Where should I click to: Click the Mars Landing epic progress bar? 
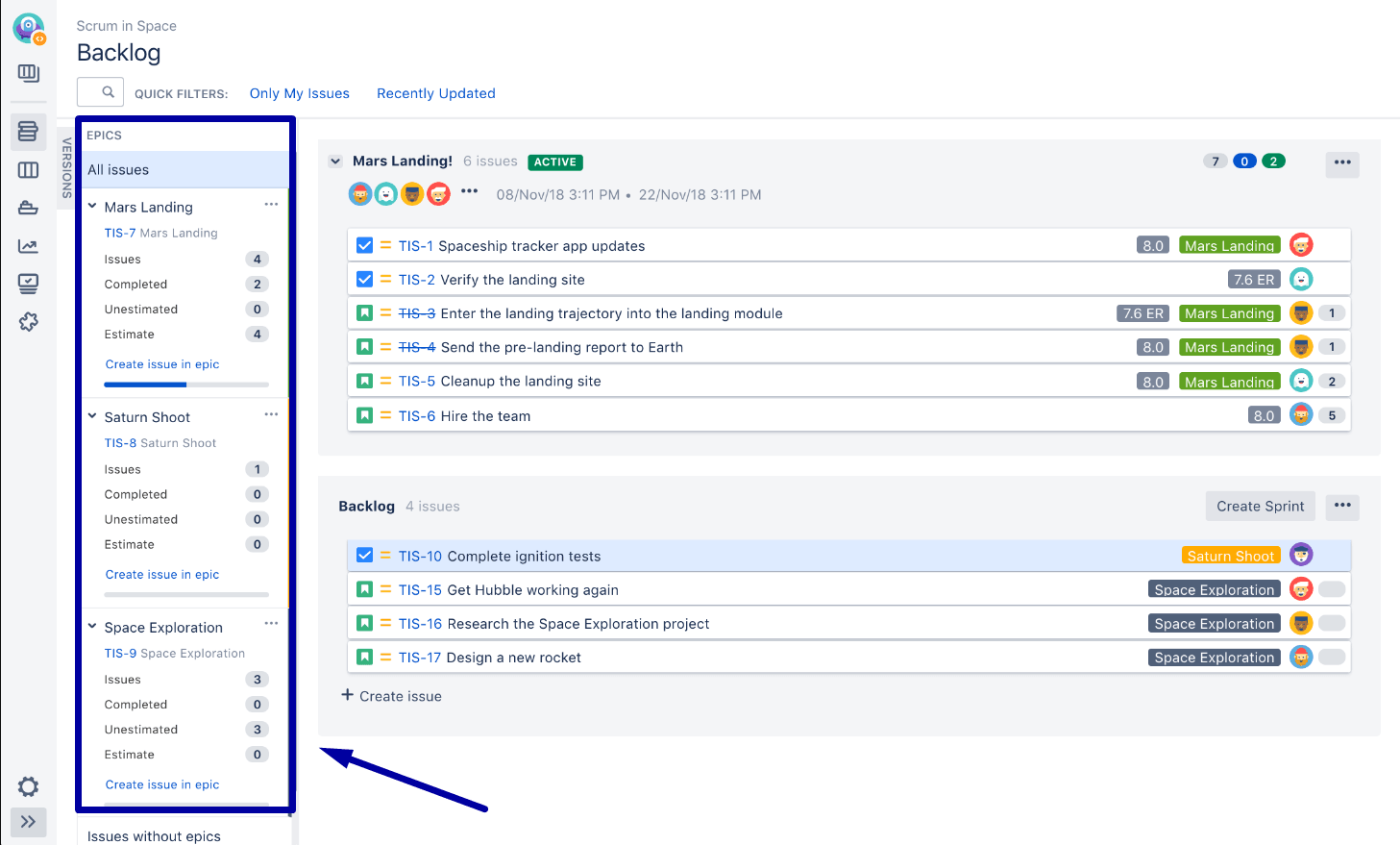pyautogui.click(x=185, y=385)
